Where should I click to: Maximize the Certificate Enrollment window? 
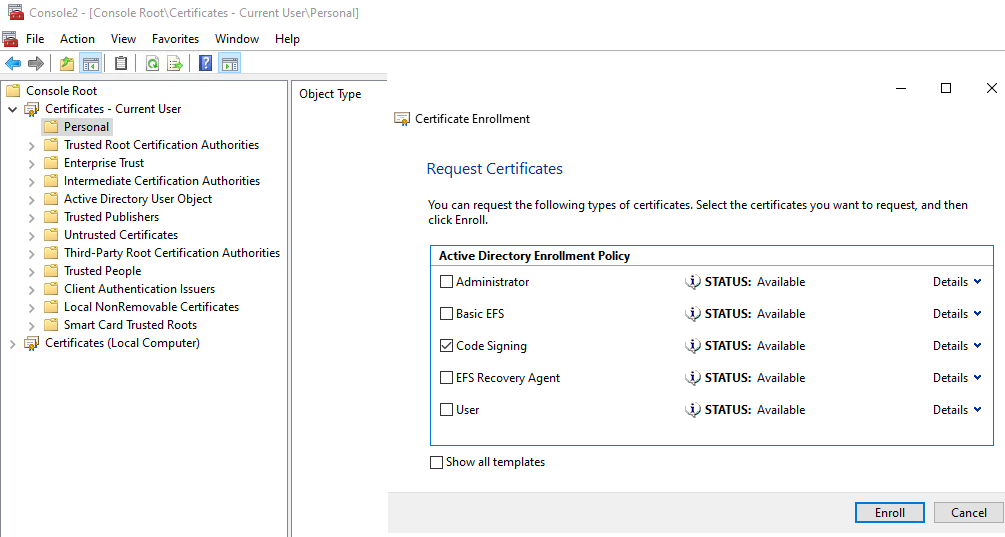point(945,88)
